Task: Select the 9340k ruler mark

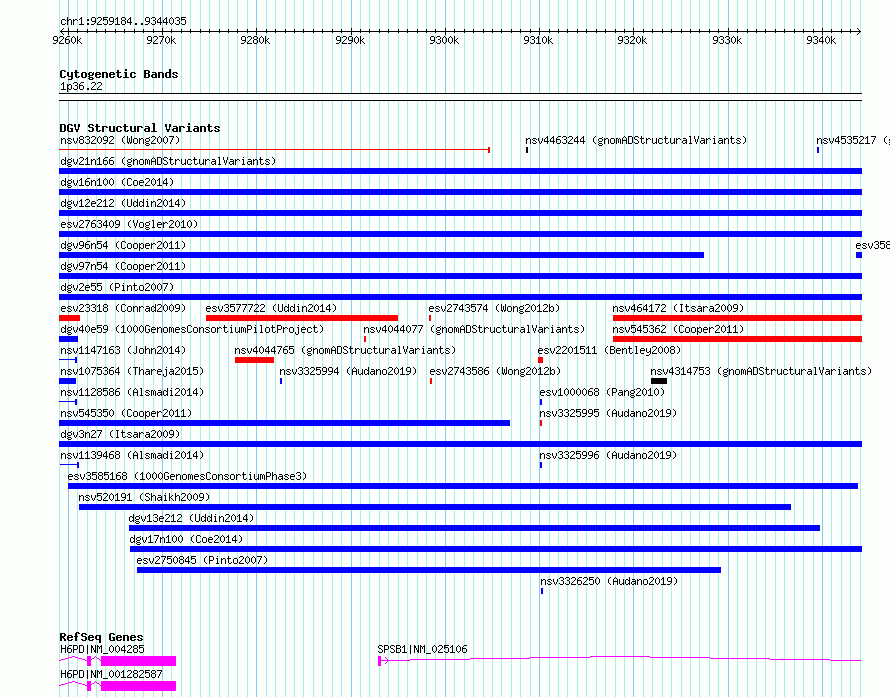Action: [x=821, y=40]
